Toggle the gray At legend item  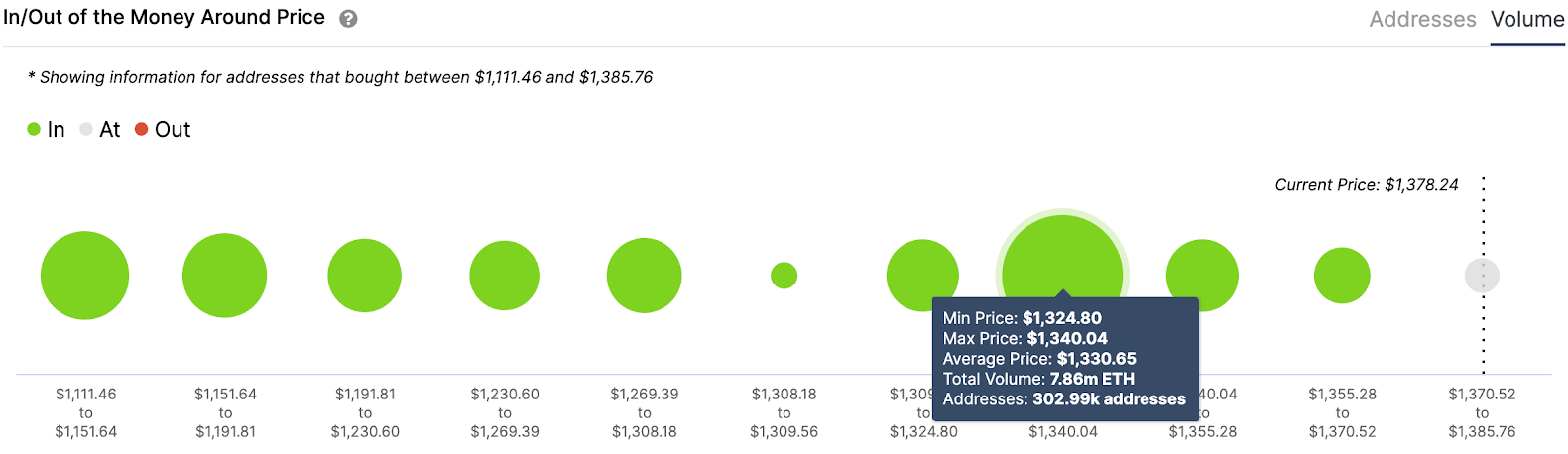(x=100, y=130)
